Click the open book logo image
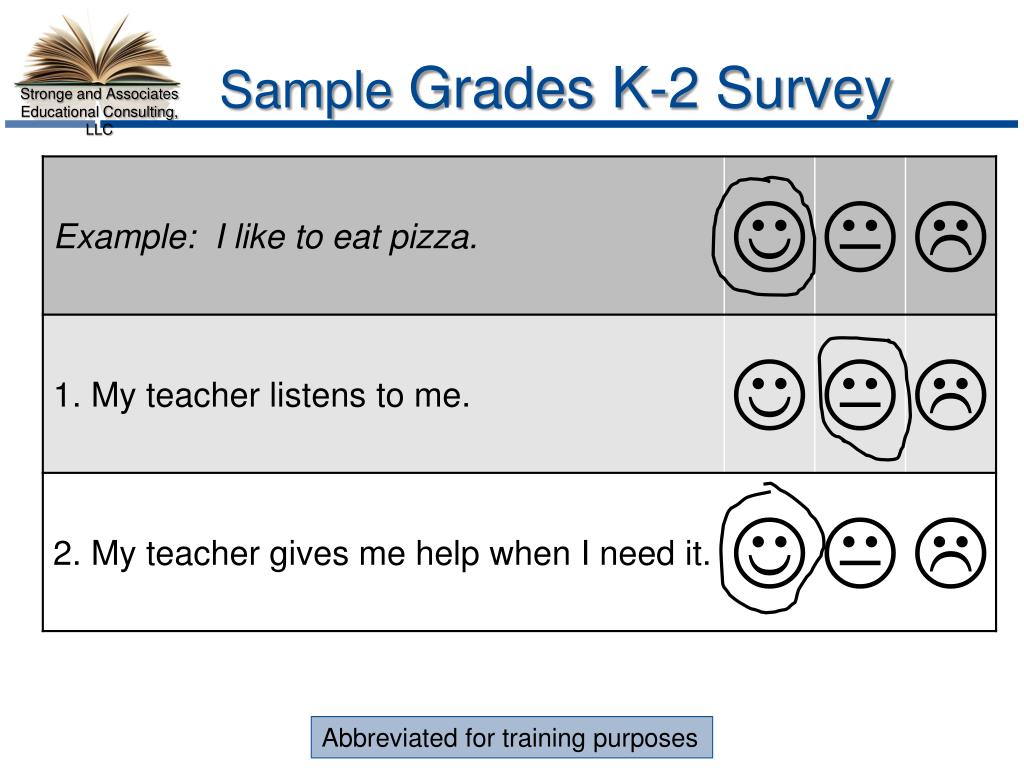The height and width of the screenshot is (768, 1024). tap(98, 50)
